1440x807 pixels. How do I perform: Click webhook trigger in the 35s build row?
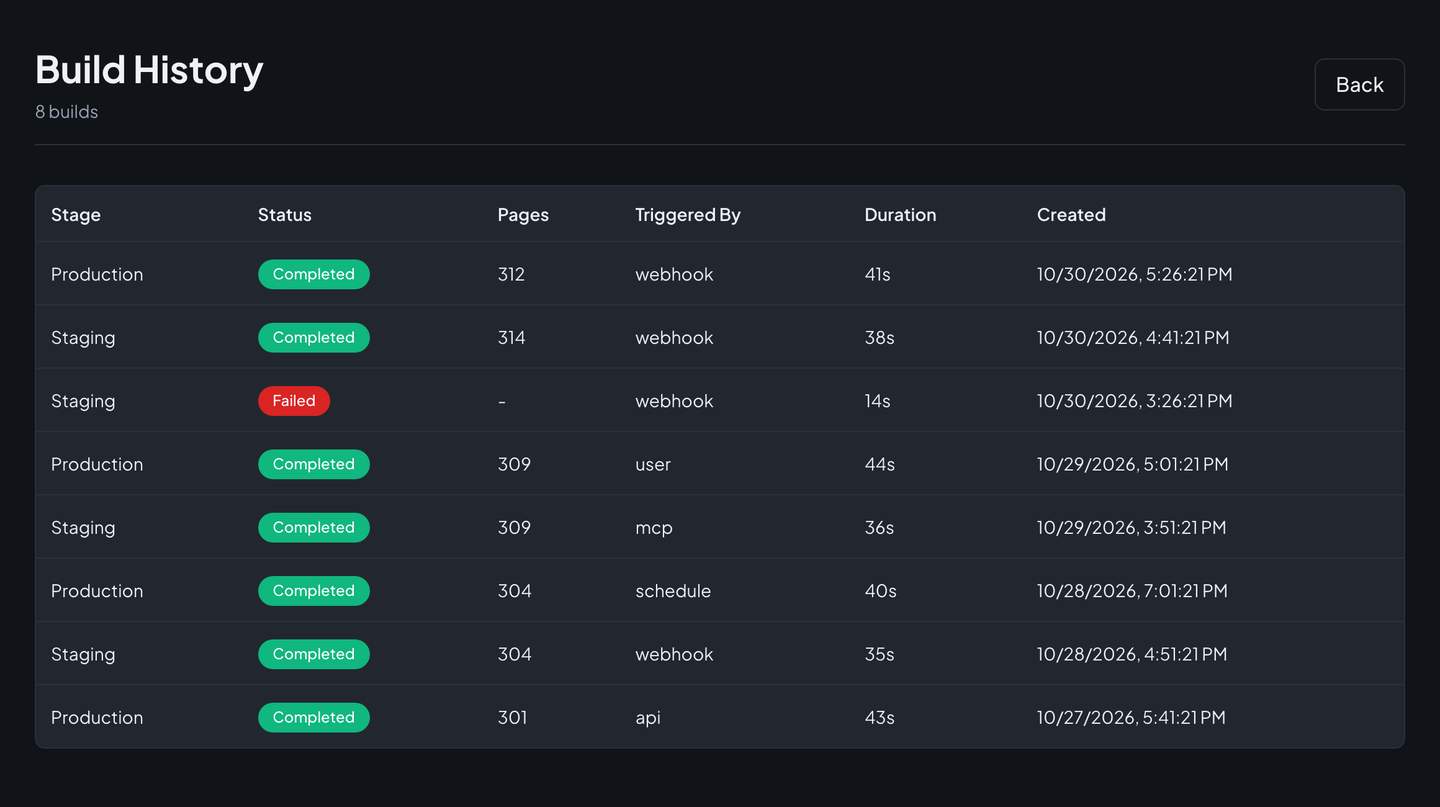coord(674,654)
